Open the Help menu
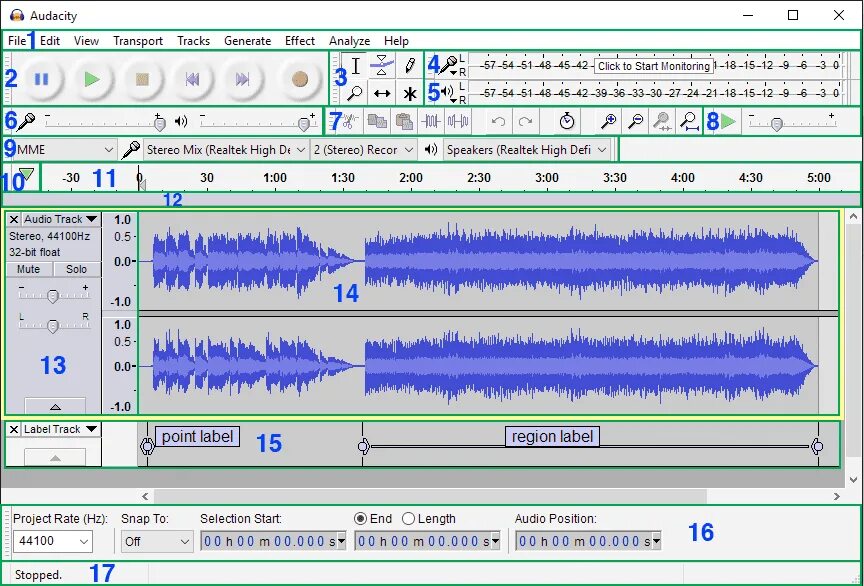Screen dimensions: 864x586 pos(396,41)
